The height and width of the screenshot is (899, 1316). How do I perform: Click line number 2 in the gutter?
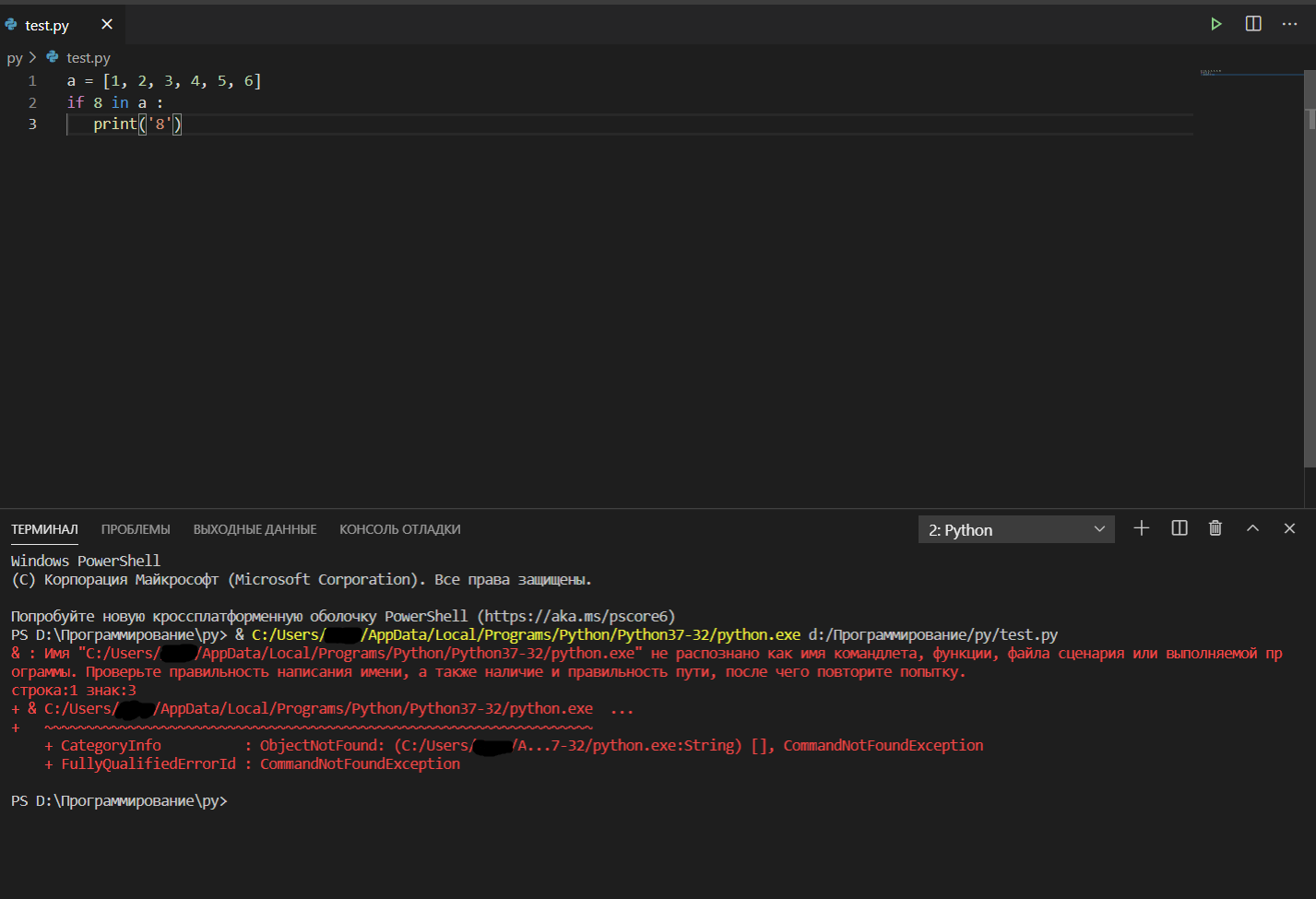32,102
